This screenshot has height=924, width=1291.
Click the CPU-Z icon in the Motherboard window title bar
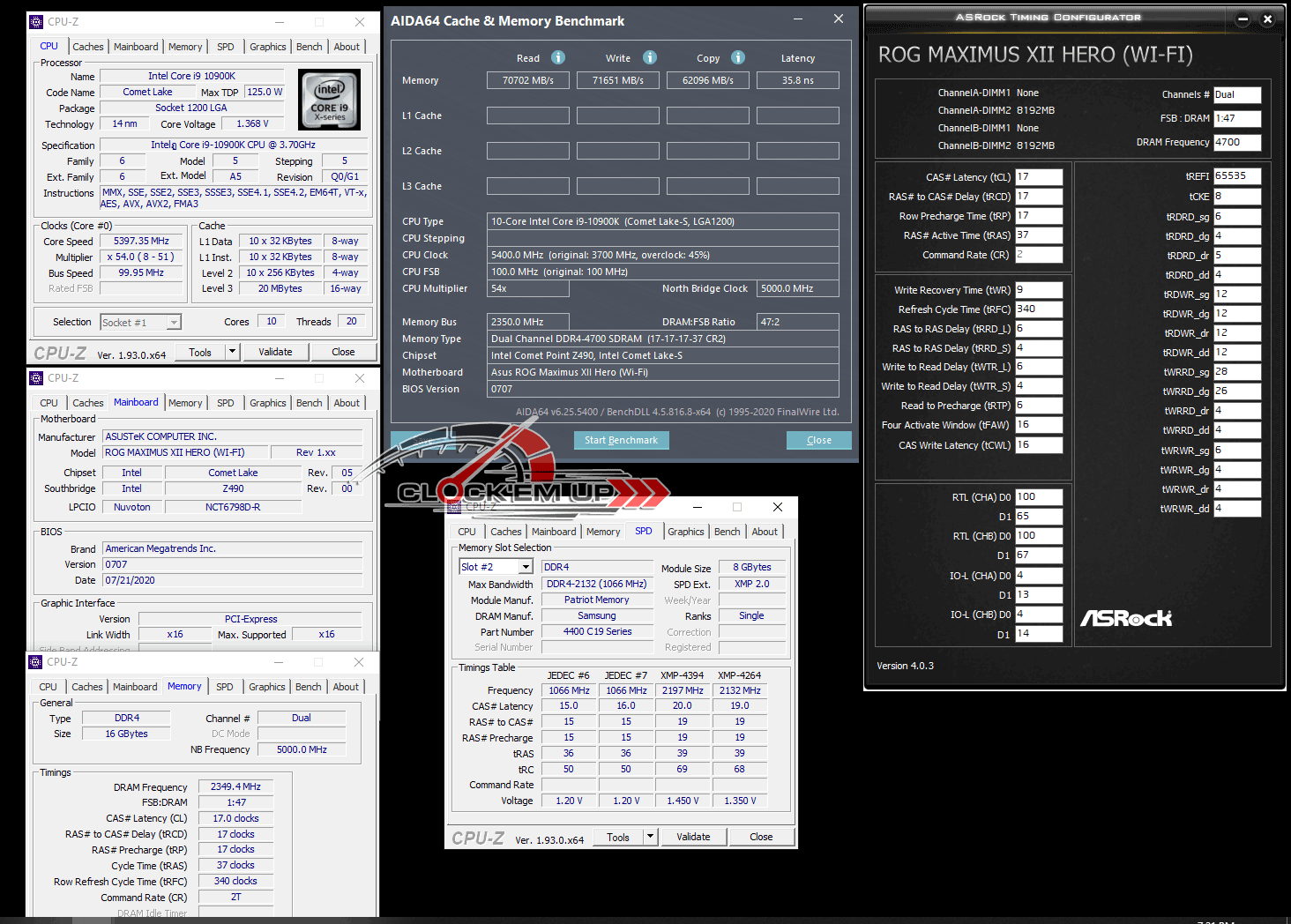click(x=36, y=378)
